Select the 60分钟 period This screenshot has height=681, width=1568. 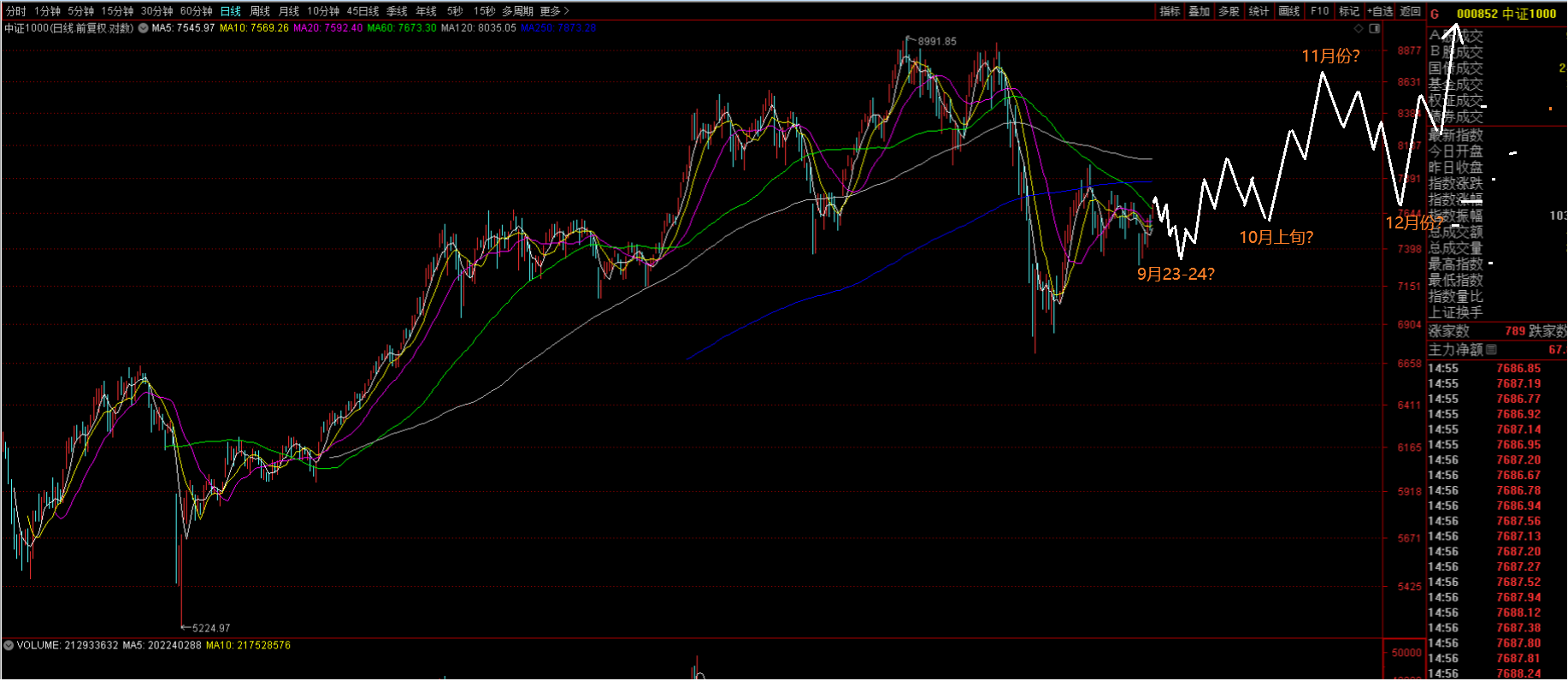[196, 11]
